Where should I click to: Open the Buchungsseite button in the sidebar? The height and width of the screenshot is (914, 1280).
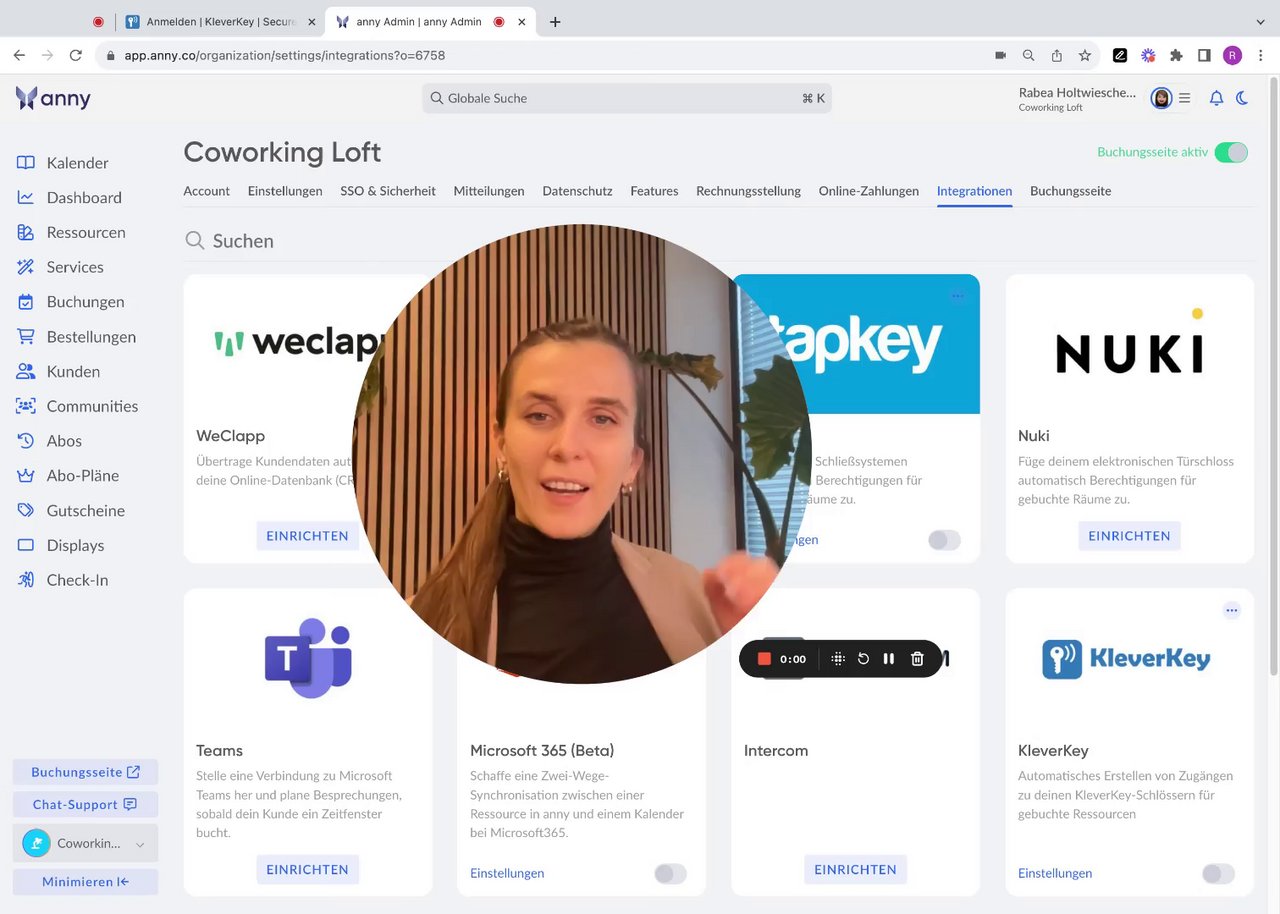tap(85, 772)
